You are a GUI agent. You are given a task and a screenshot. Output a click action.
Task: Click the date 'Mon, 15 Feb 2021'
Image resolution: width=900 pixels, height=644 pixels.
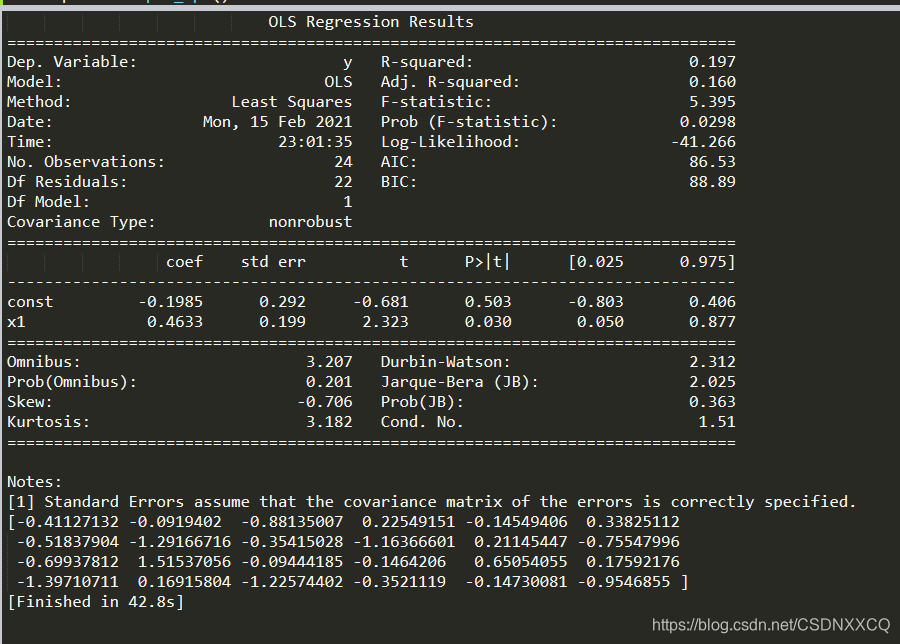point(277,122)
